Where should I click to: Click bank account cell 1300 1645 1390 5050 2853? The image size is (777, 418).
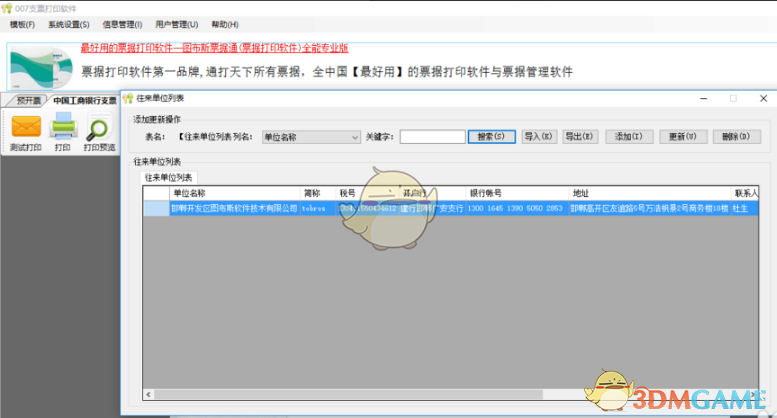point(517,209)
